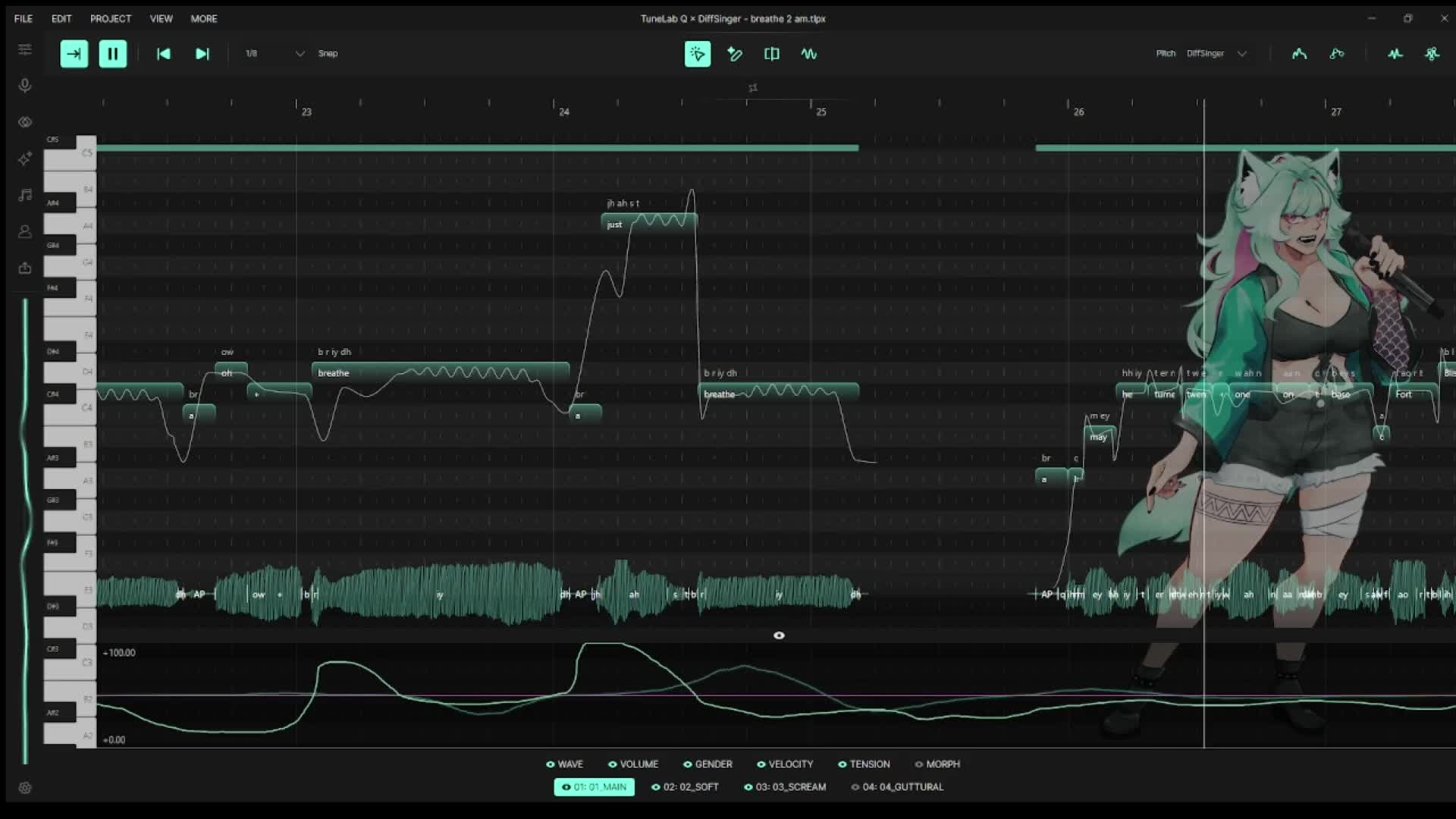The image size is (1456, 819).
Task: Click the C3 piano key
Action: tap(70, 663)
